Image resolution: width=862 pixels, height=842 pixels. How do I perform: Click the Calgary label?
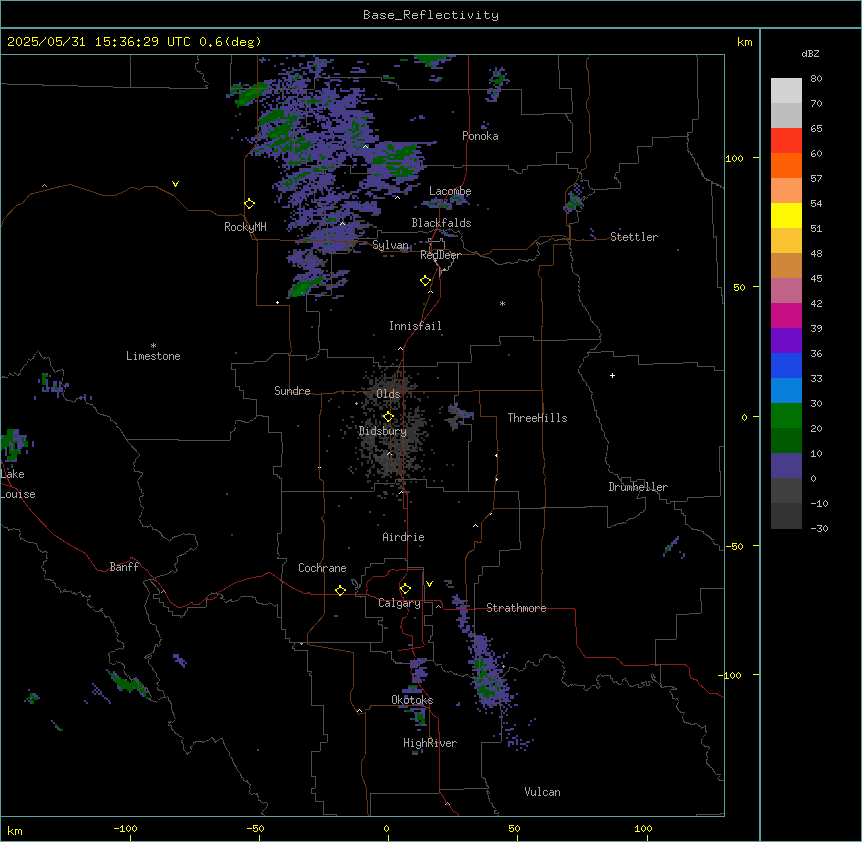point(399,603)
